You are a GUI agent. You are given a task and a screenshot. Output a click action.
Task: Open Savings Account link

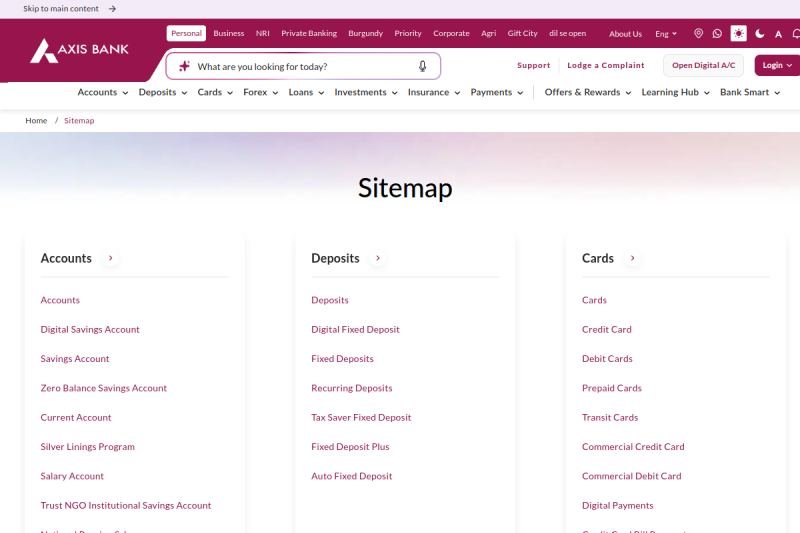tap(75, 359)
